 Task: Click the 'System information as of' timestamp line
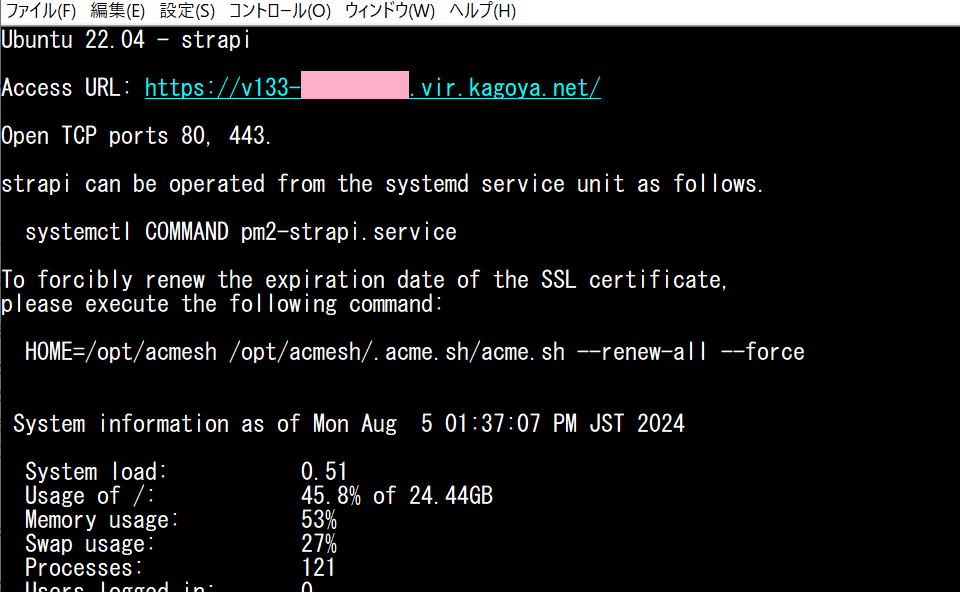click(x=349, y=424)
